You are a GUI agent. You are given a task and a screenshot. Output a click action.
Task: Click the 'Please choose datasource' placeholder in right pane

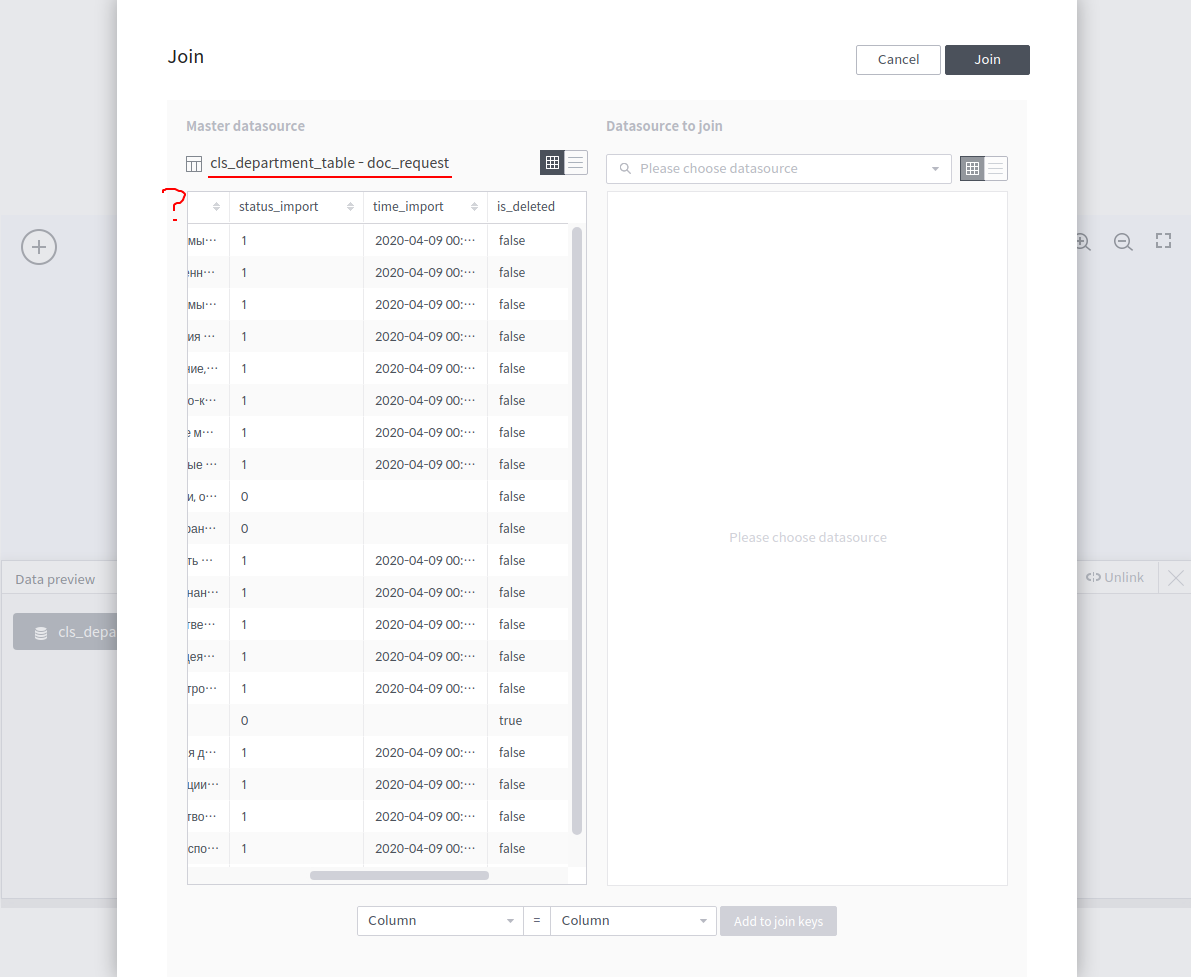[x=807, y=538]
